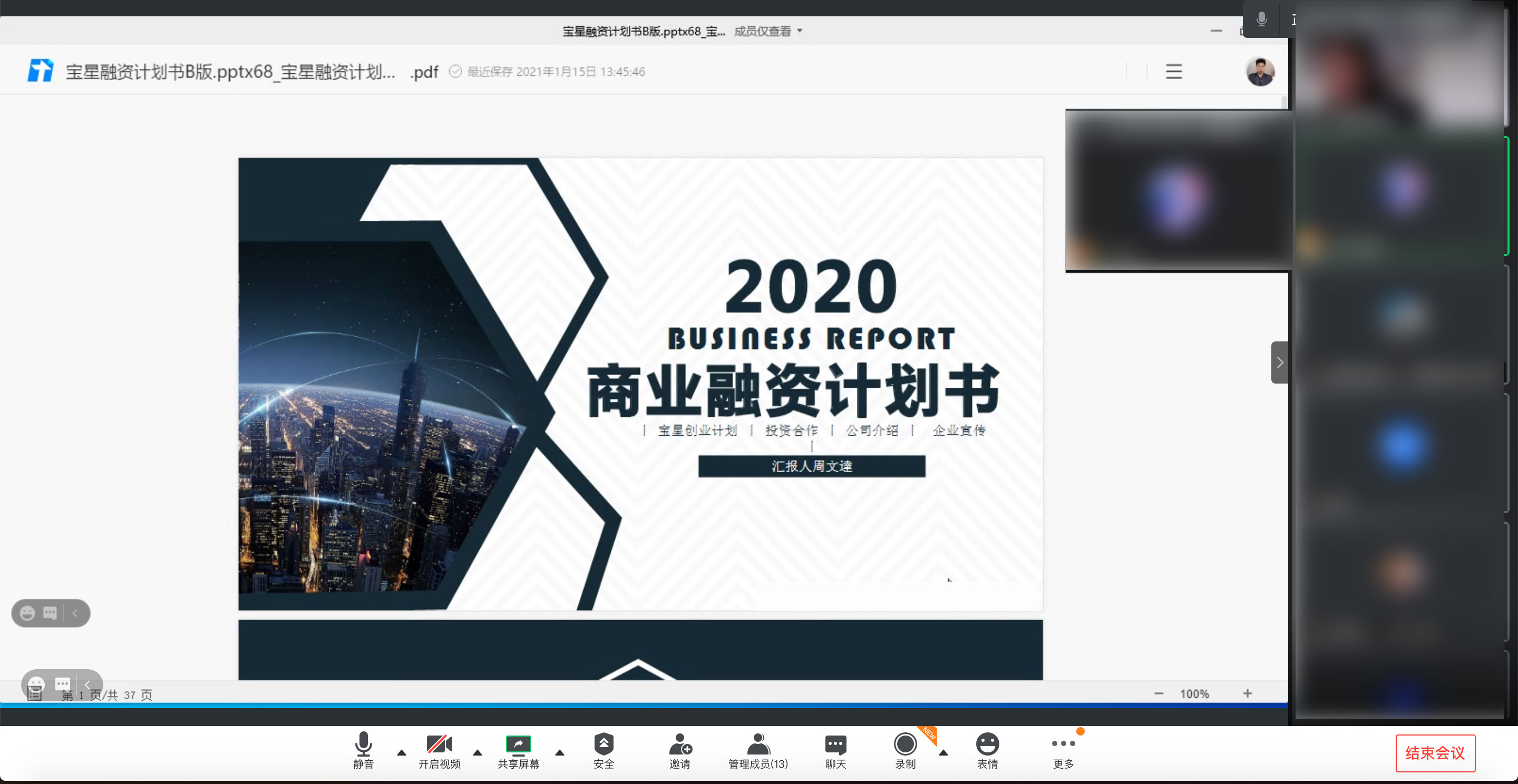1518x784 pixels.
Task: Open the Invite (邀请) participant icon
Action: tap(679, 745)
